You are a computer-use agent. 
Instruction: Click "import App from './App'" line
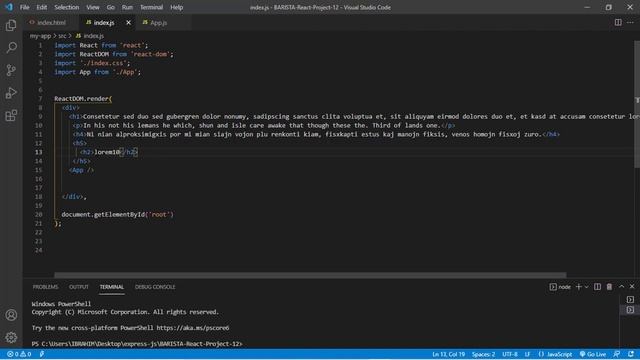pyautogui.click(x=98, y=72)
